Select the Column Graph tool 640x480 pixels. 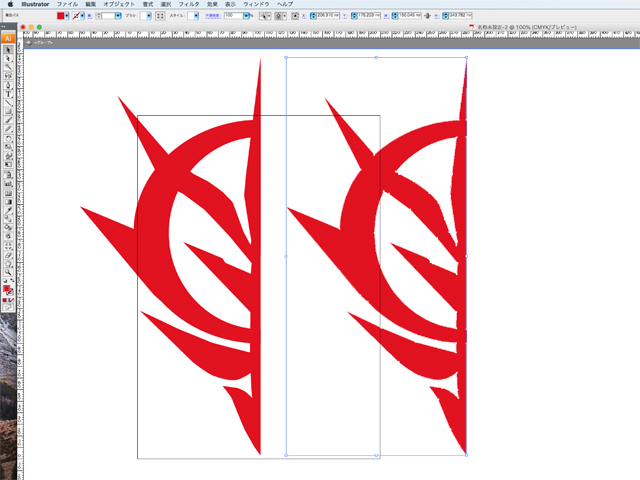point(8,183)
